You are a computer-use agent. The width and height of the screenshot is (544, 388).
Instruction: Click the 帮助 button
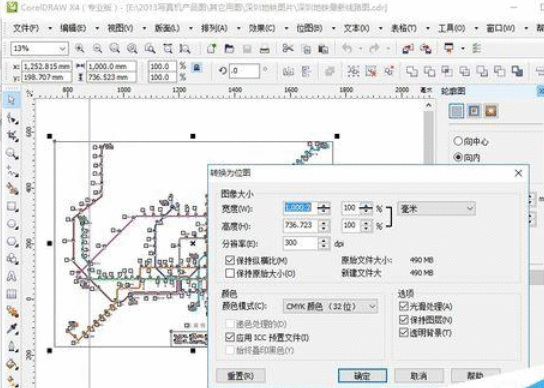coord(476,376)
